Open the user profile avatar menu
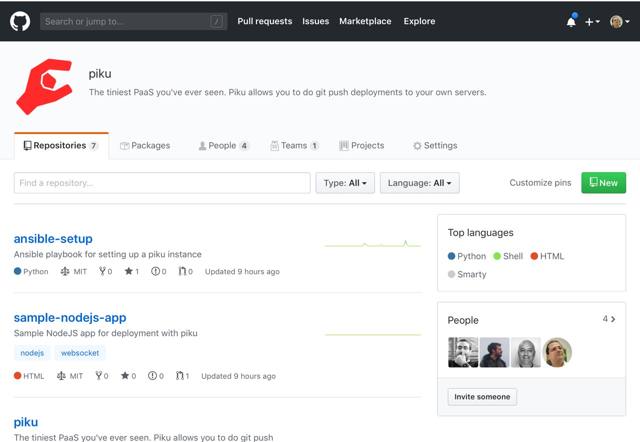Viewport: 640px width, 442px height. (619, 21)
